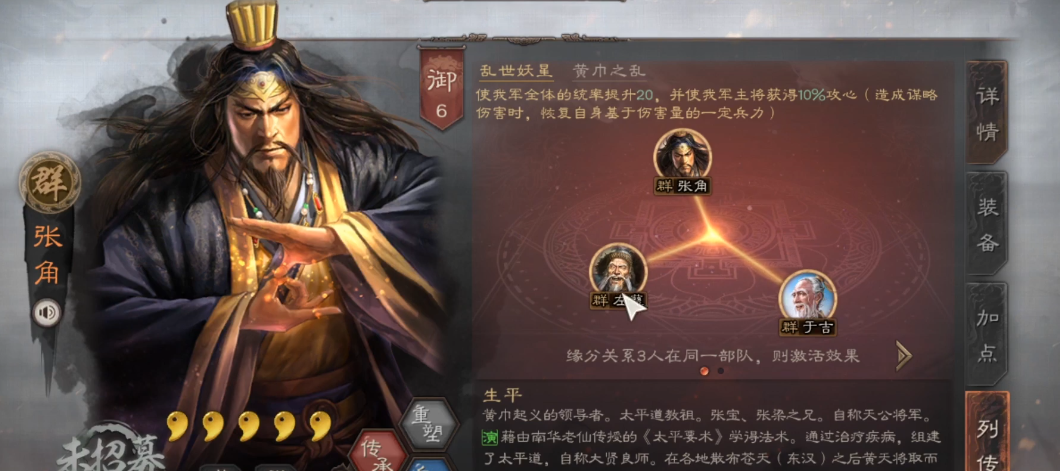Image resolution: width=1060 pixels, height=471 pixels.
Task: Select the first page indicator dot
Action: (704, 370)
